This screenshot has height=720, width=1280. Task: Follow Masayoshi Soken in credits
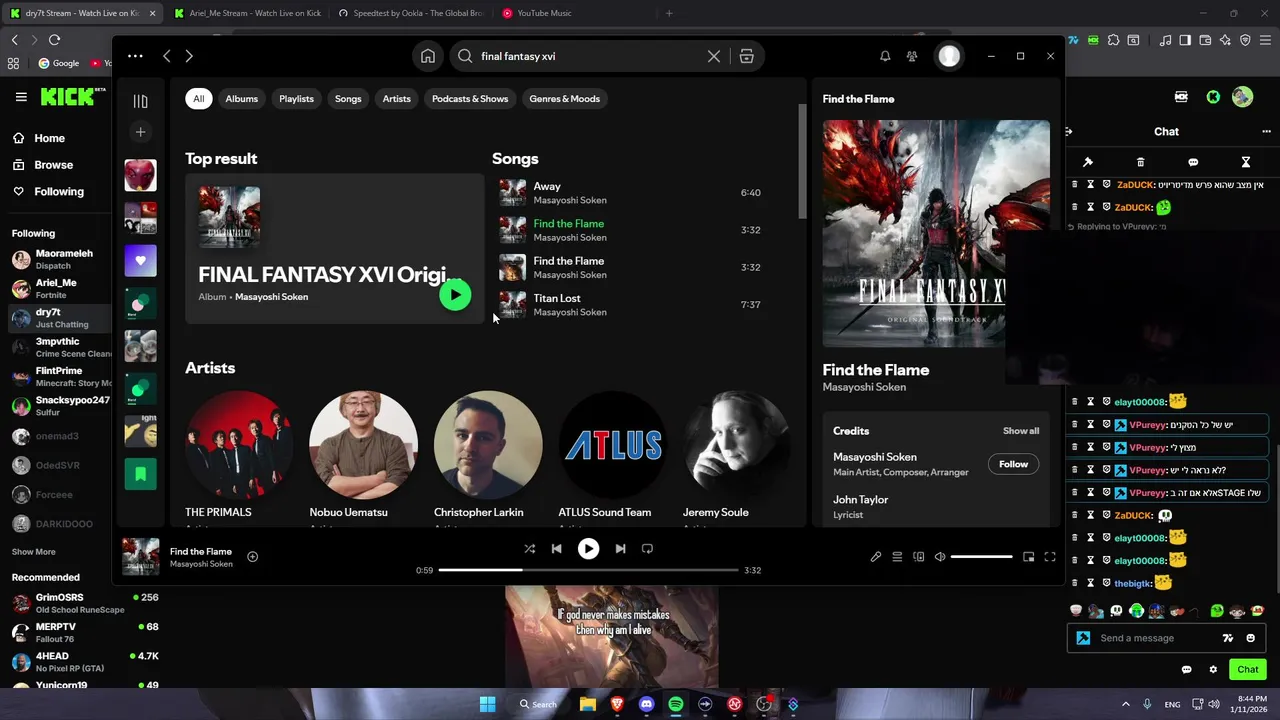1013,464
